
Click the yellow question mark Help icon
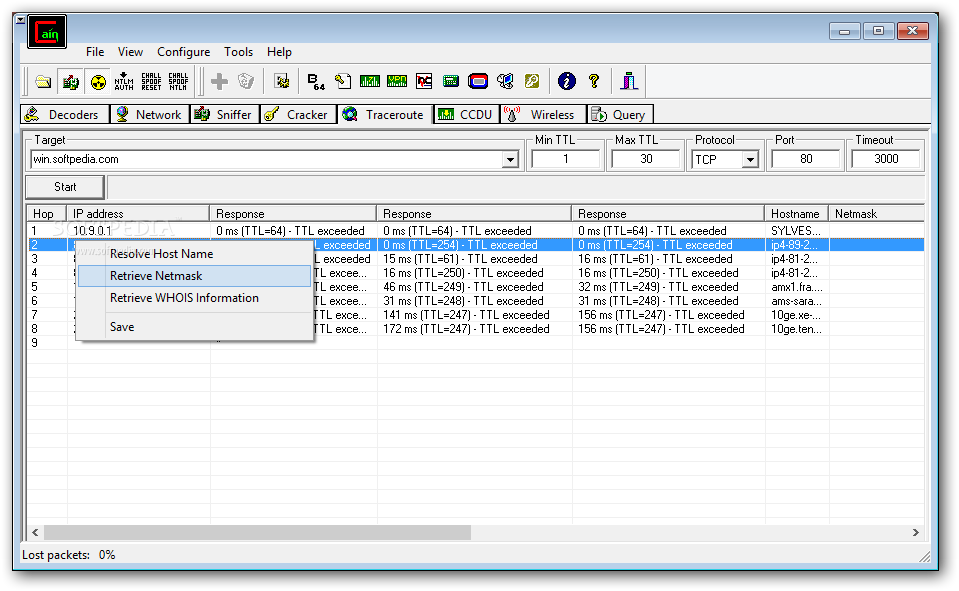tap(594, 81)
